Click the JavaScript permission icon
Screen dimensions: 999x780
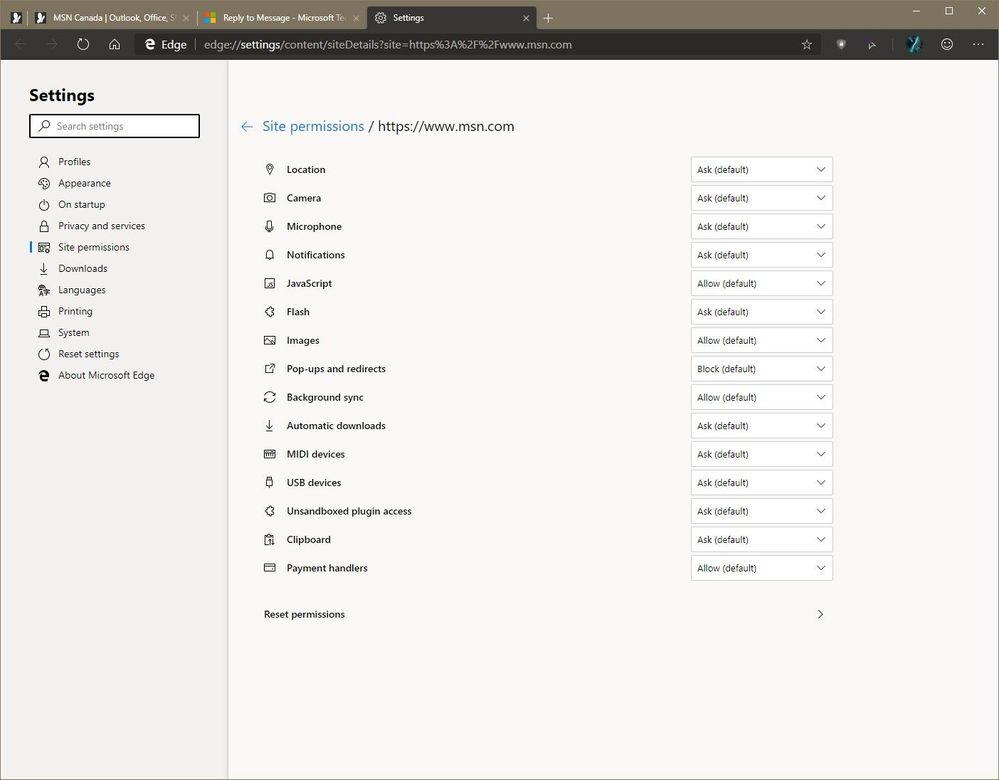pos(270,284)
